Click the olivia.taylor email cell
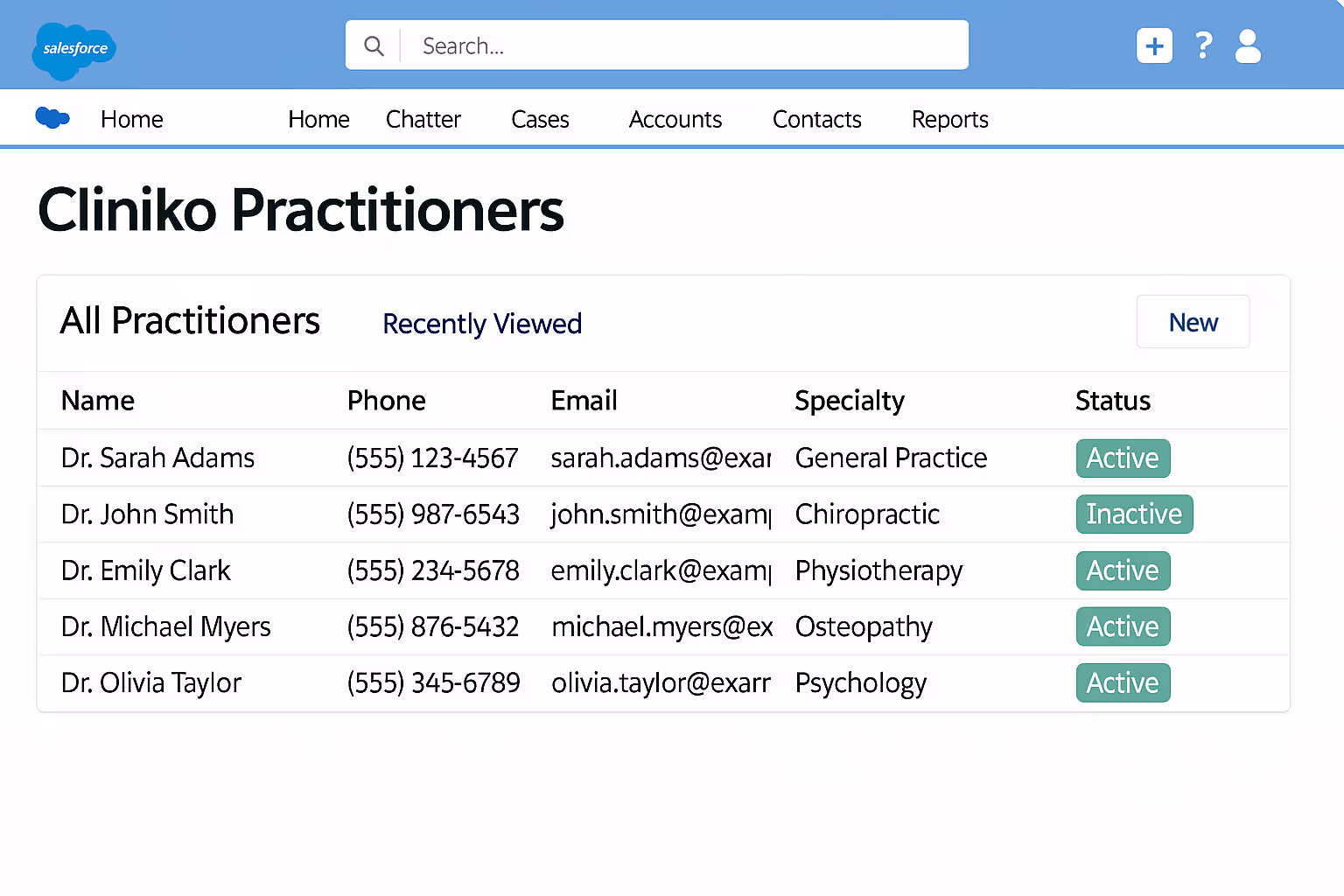1344x896 pixels. click(661, 682)
